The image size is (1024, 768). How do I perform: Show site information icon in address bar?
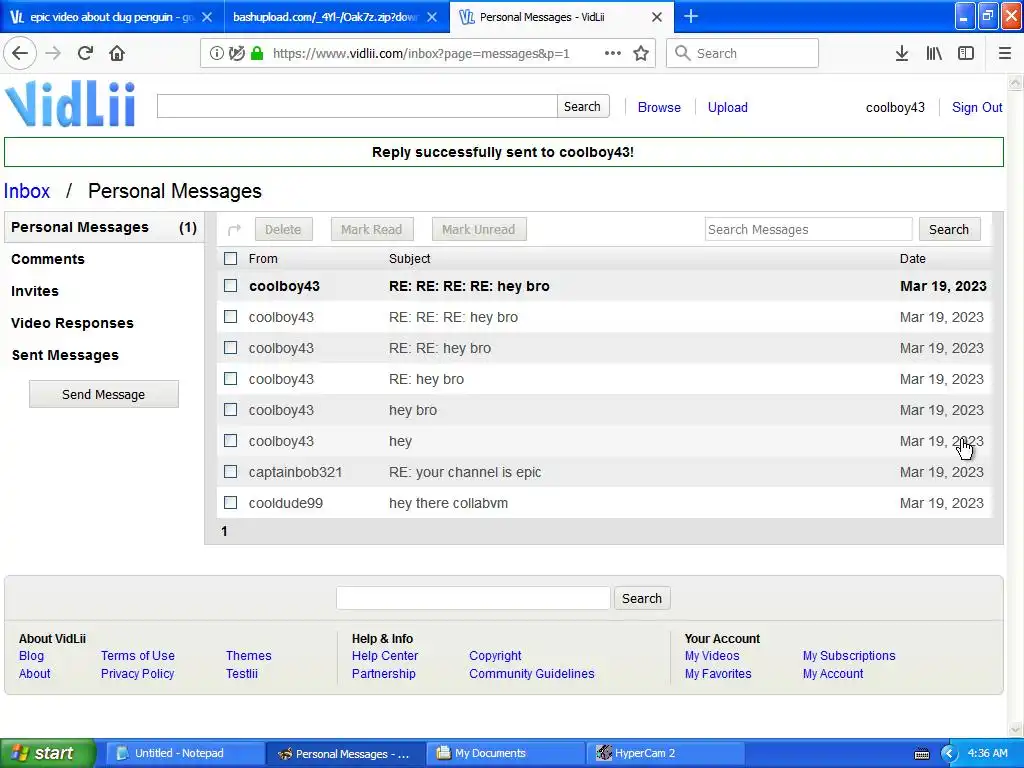click(217, 54)
